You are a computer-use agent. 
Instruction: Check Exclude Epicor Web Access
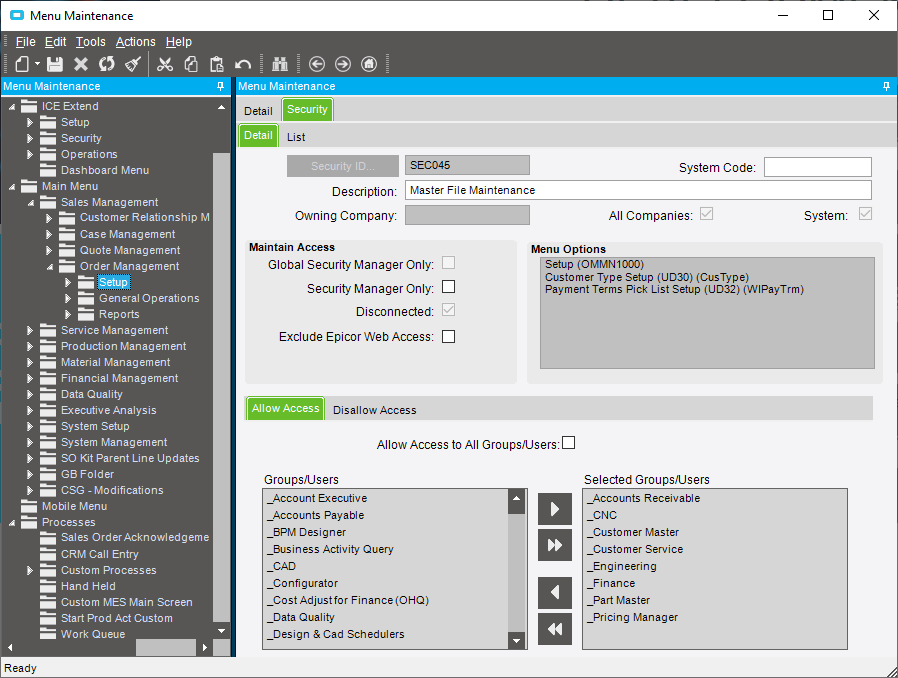point(448,337)
